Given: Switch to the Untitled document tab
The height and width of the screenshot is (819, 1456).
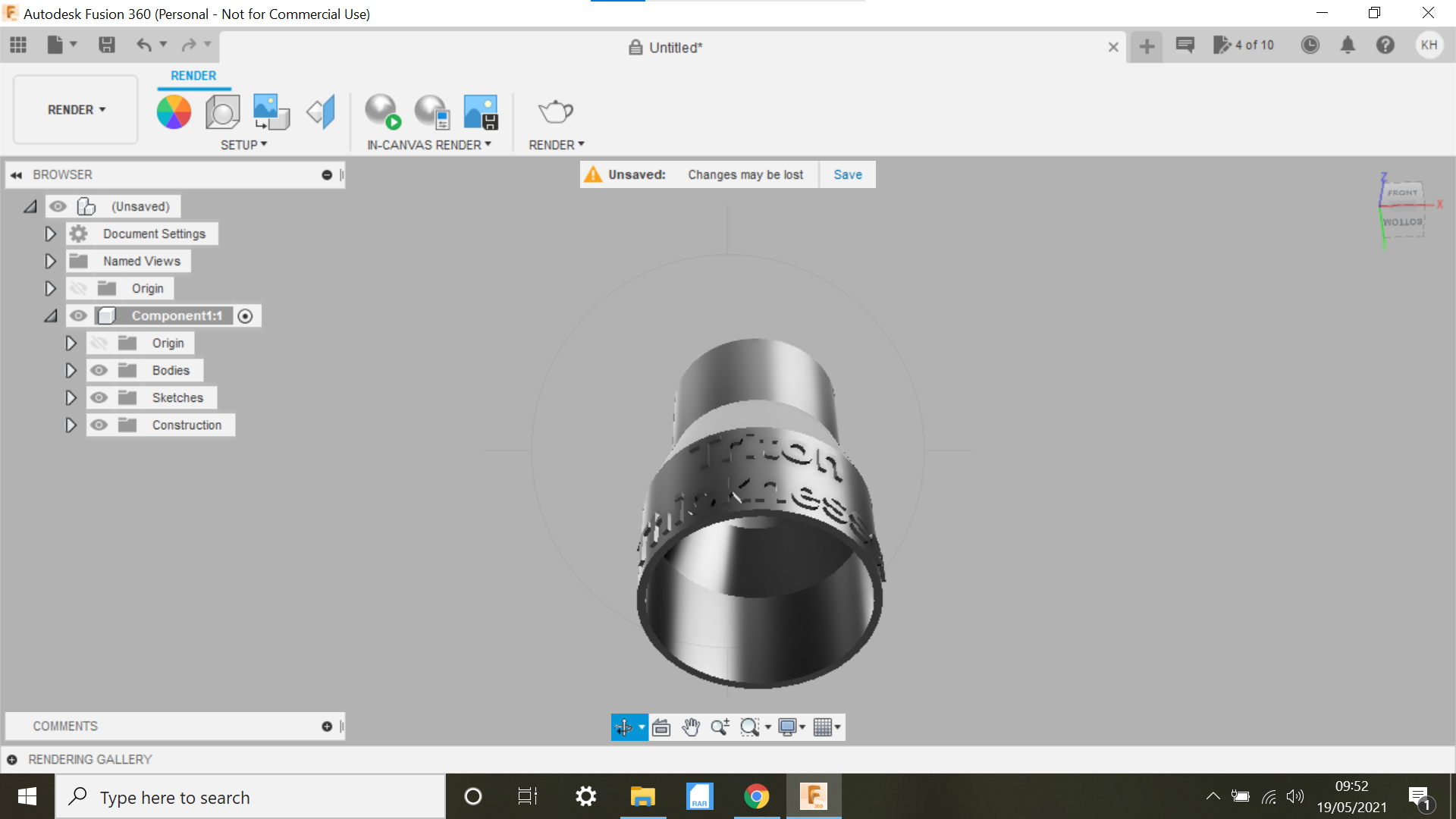Looking at the screenshot, I should [674, 47].
